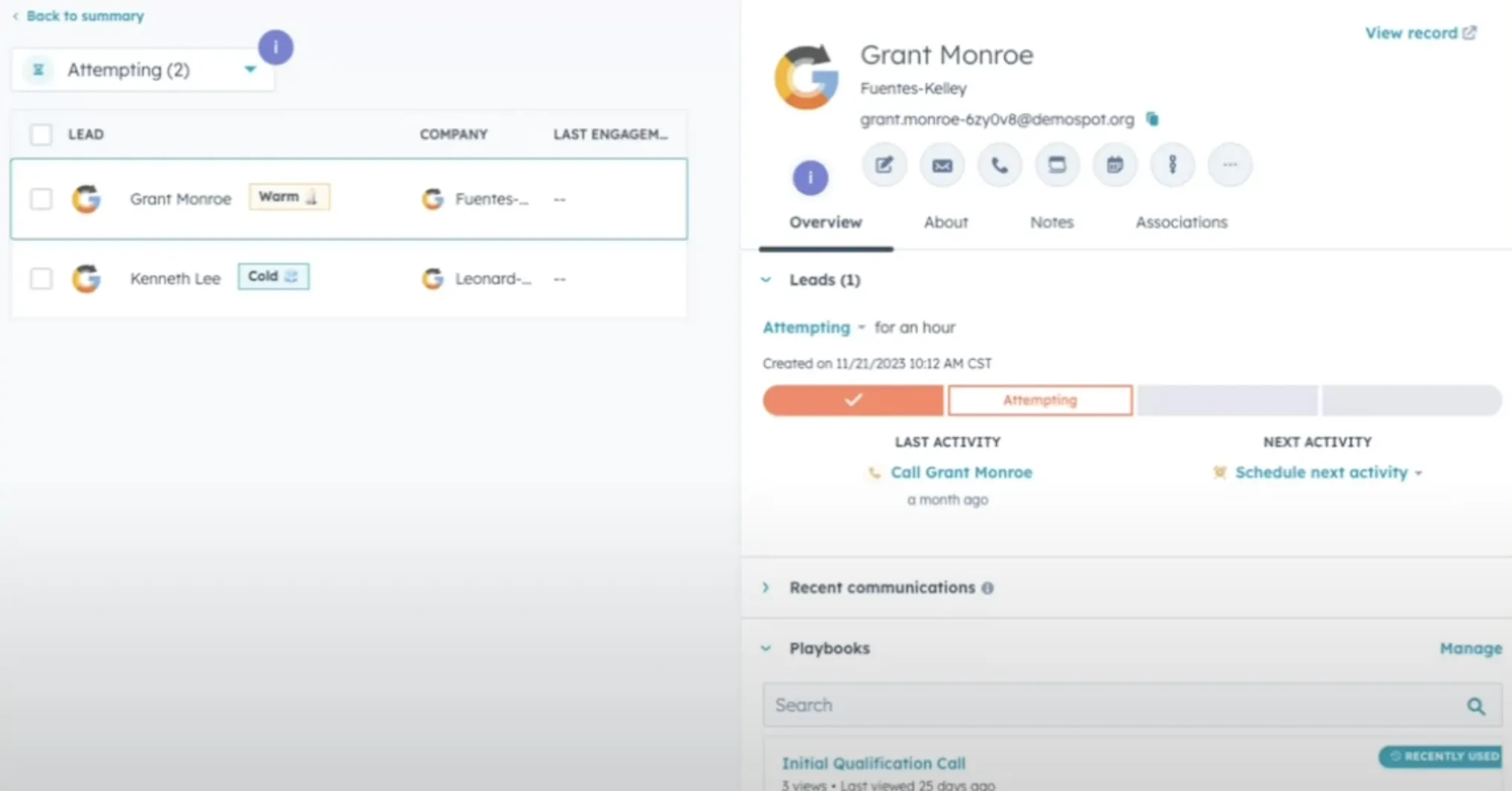Viewport: 1512px width, 791px height.
Task: Click the Attempting stage in the progress bar
Action: (x=1040, y=400)
